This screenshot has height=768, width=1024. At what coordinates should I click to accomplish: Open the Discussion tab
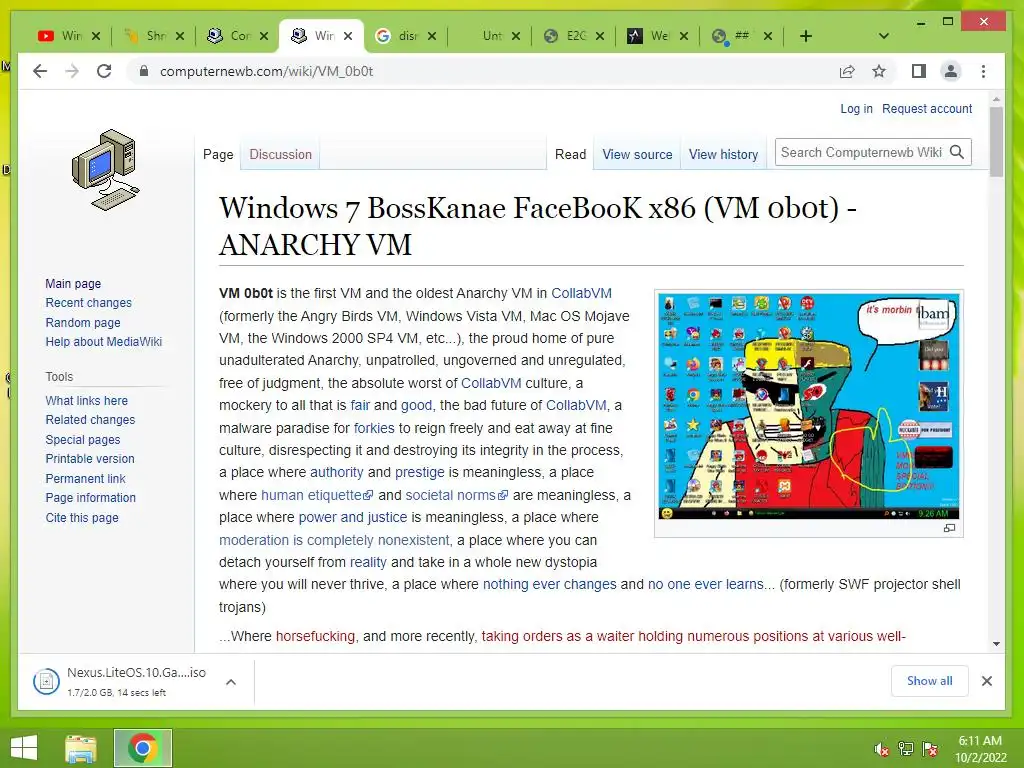280,155
